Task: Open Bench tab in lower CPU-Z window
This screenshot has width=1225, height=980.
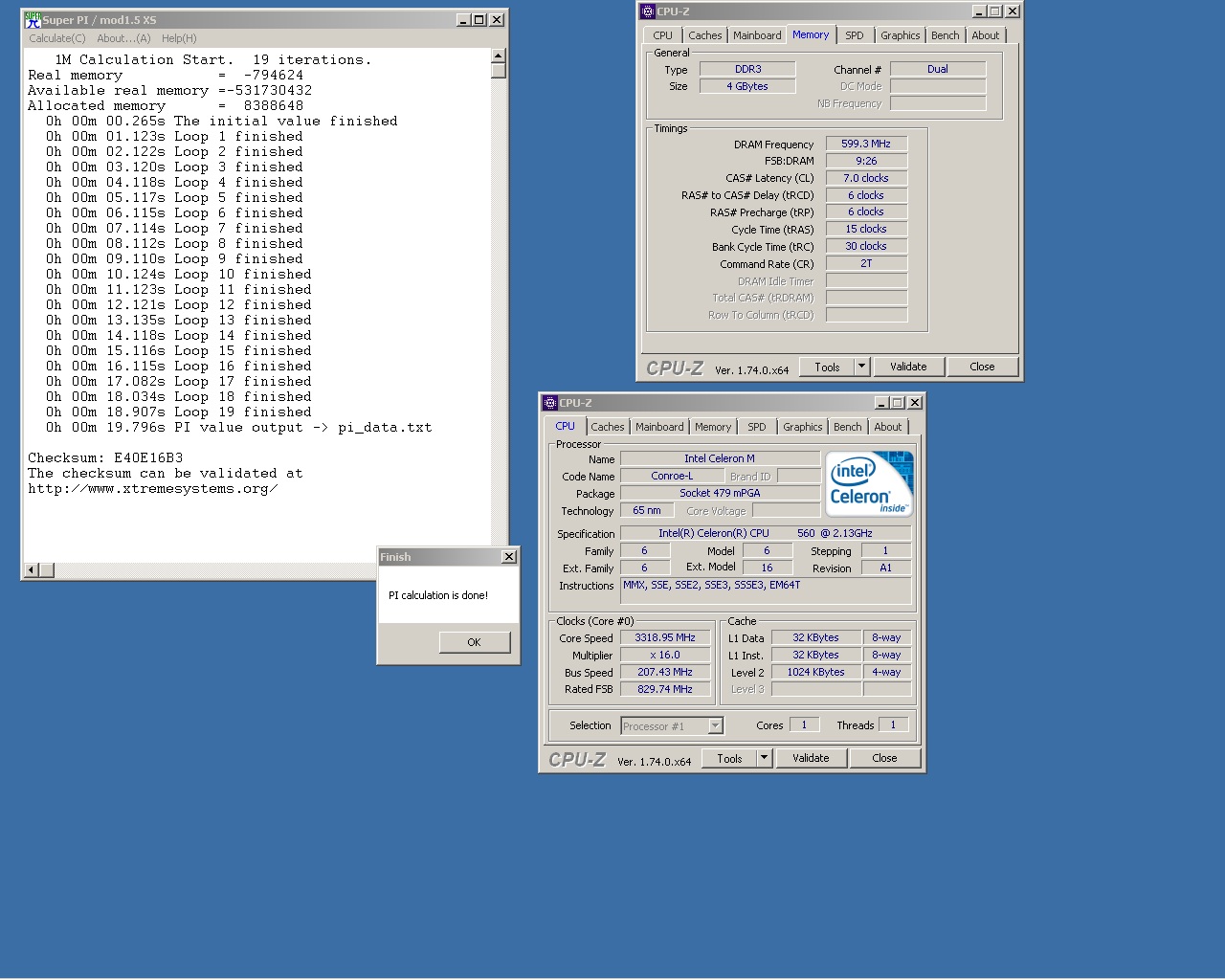Action: point(848,427)
